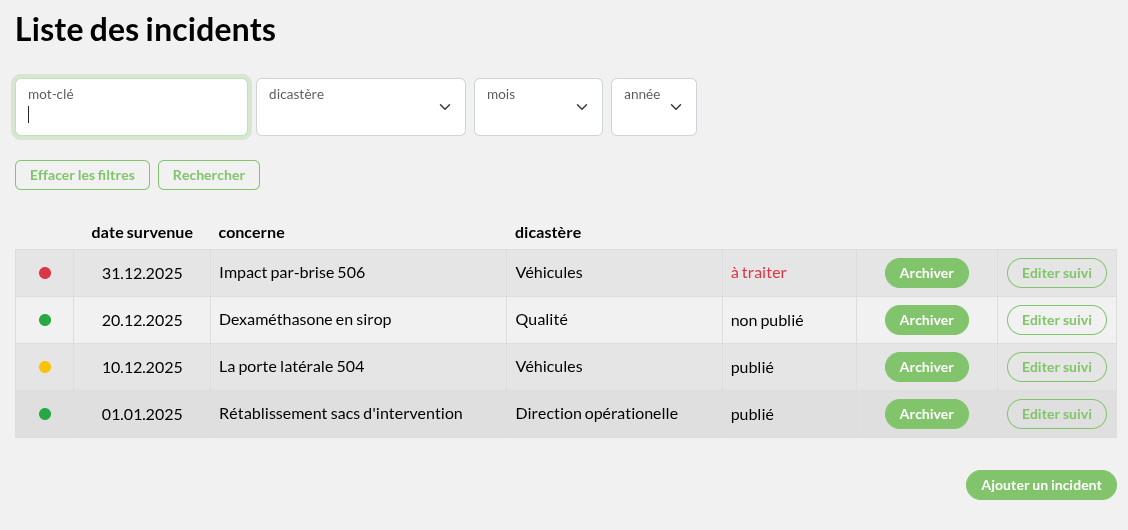The width and height of the screenshot is (1128, 530).
Task: Open Editer suivi for Rétablissement sacs d'intervention
Action: click(1056, 414)
